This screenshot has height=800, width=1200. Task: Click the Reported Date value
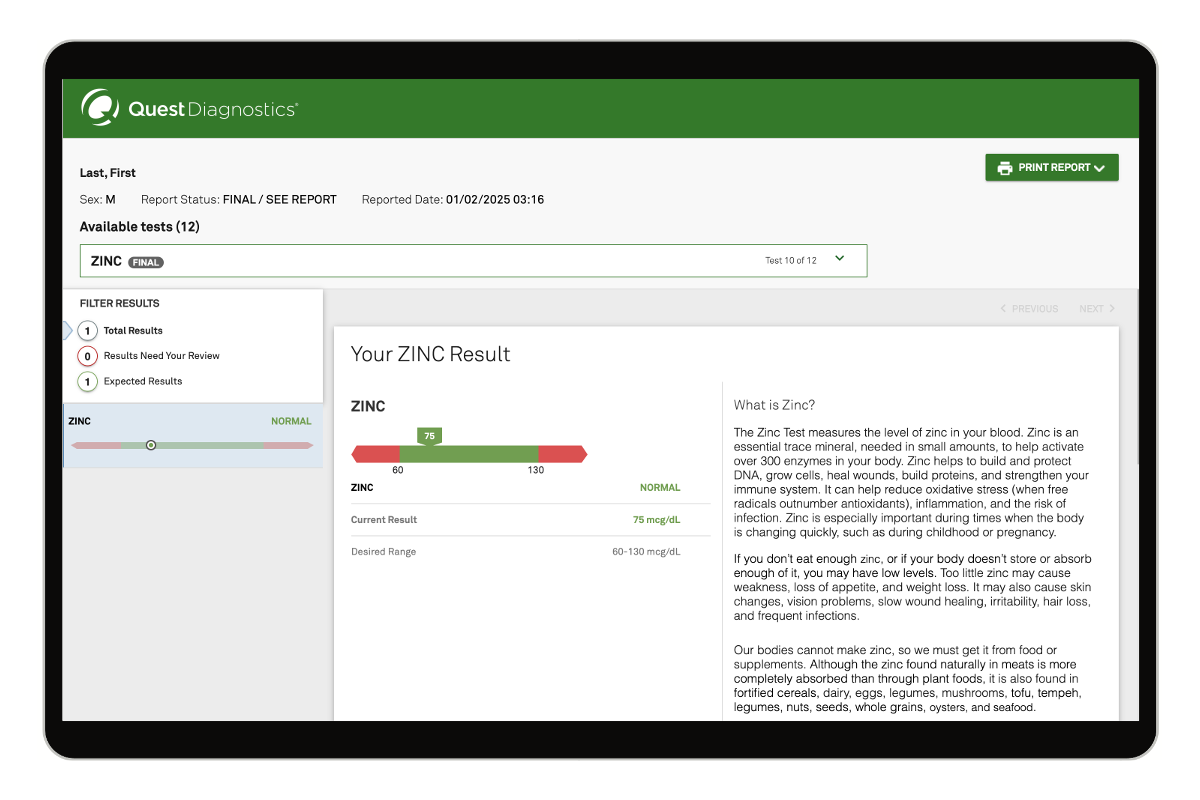click(x=495, y=200)
